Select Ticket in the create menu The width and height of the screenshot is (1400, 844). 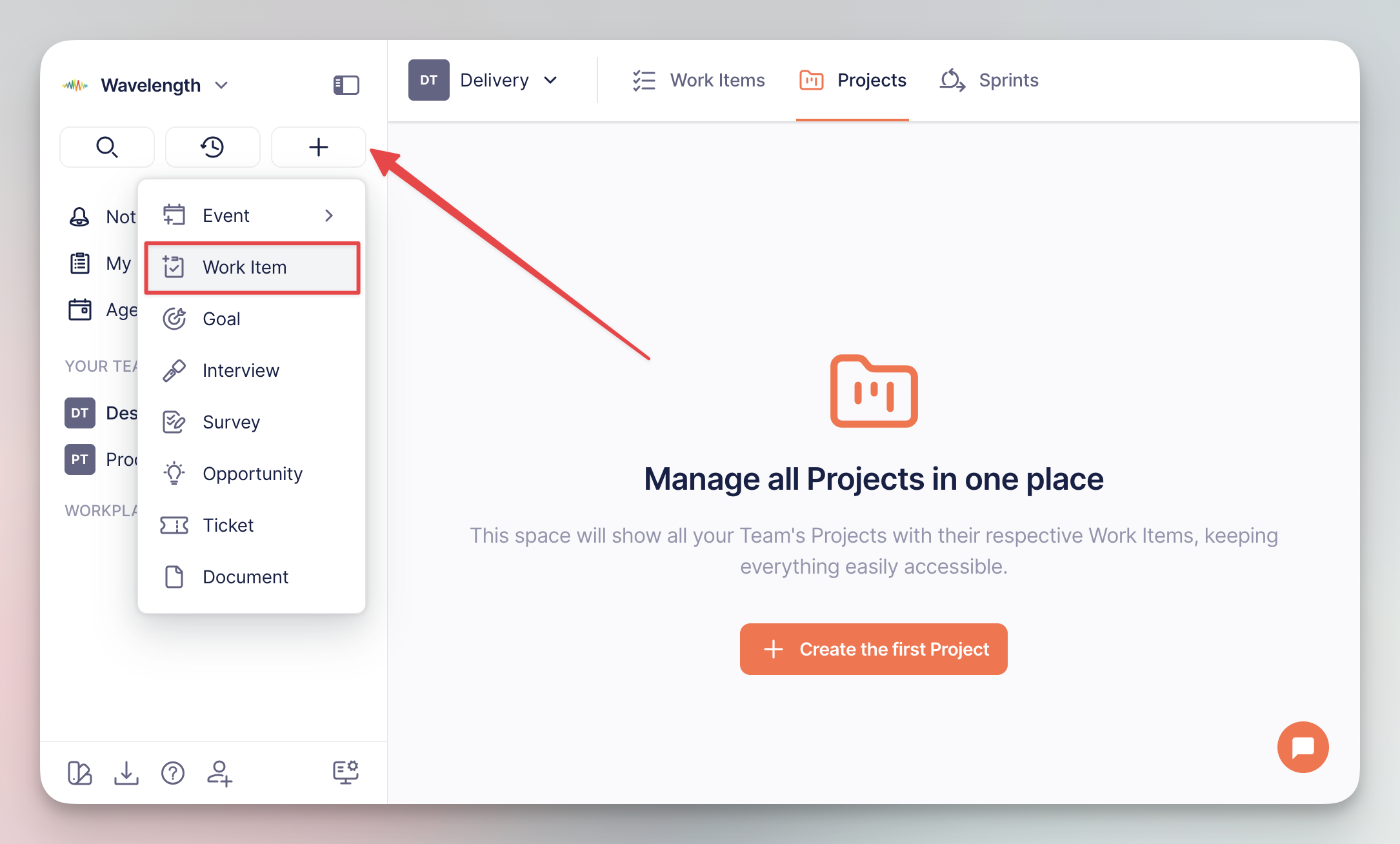[252, 525]
